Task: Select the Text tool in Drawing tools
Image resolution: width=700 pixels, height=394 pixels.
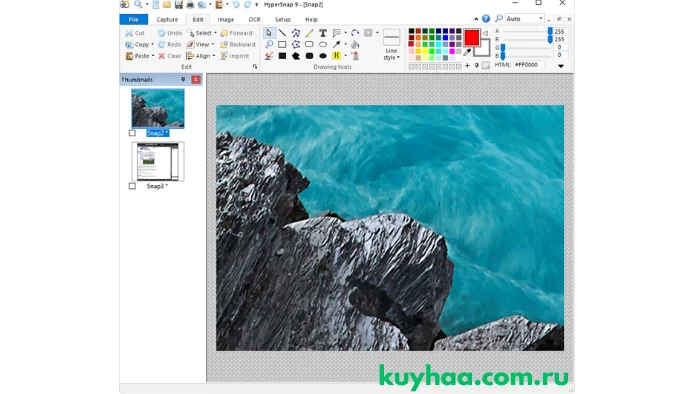Action: click(322, 33)
